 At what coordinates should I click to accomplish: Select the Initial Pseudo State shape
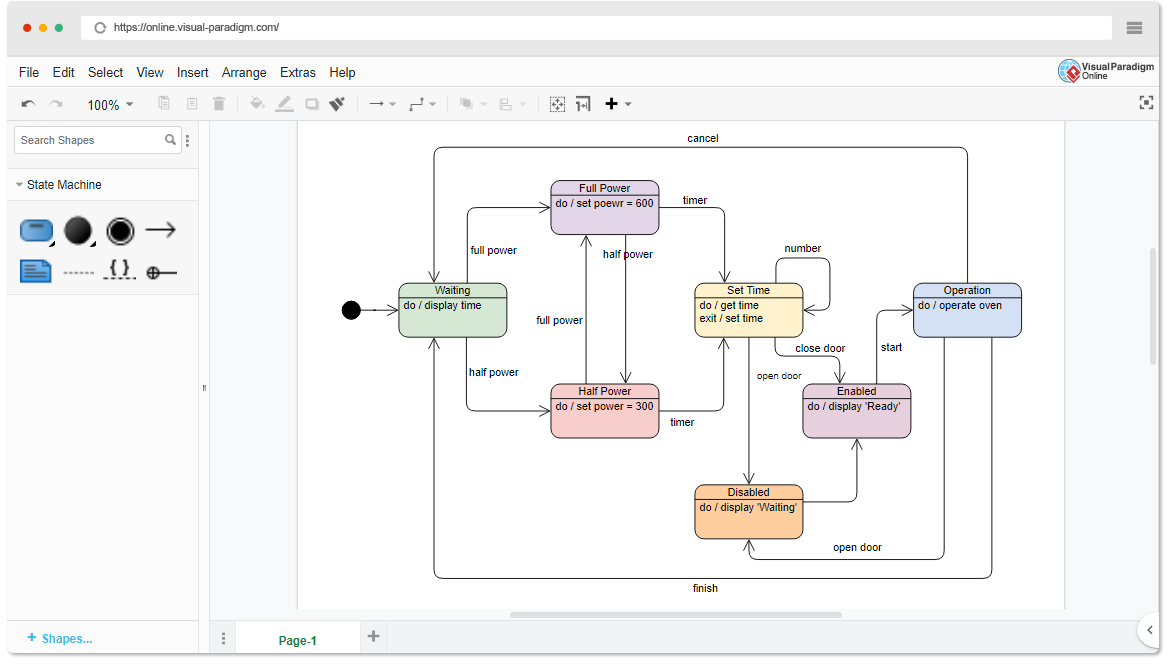(78, 230)
